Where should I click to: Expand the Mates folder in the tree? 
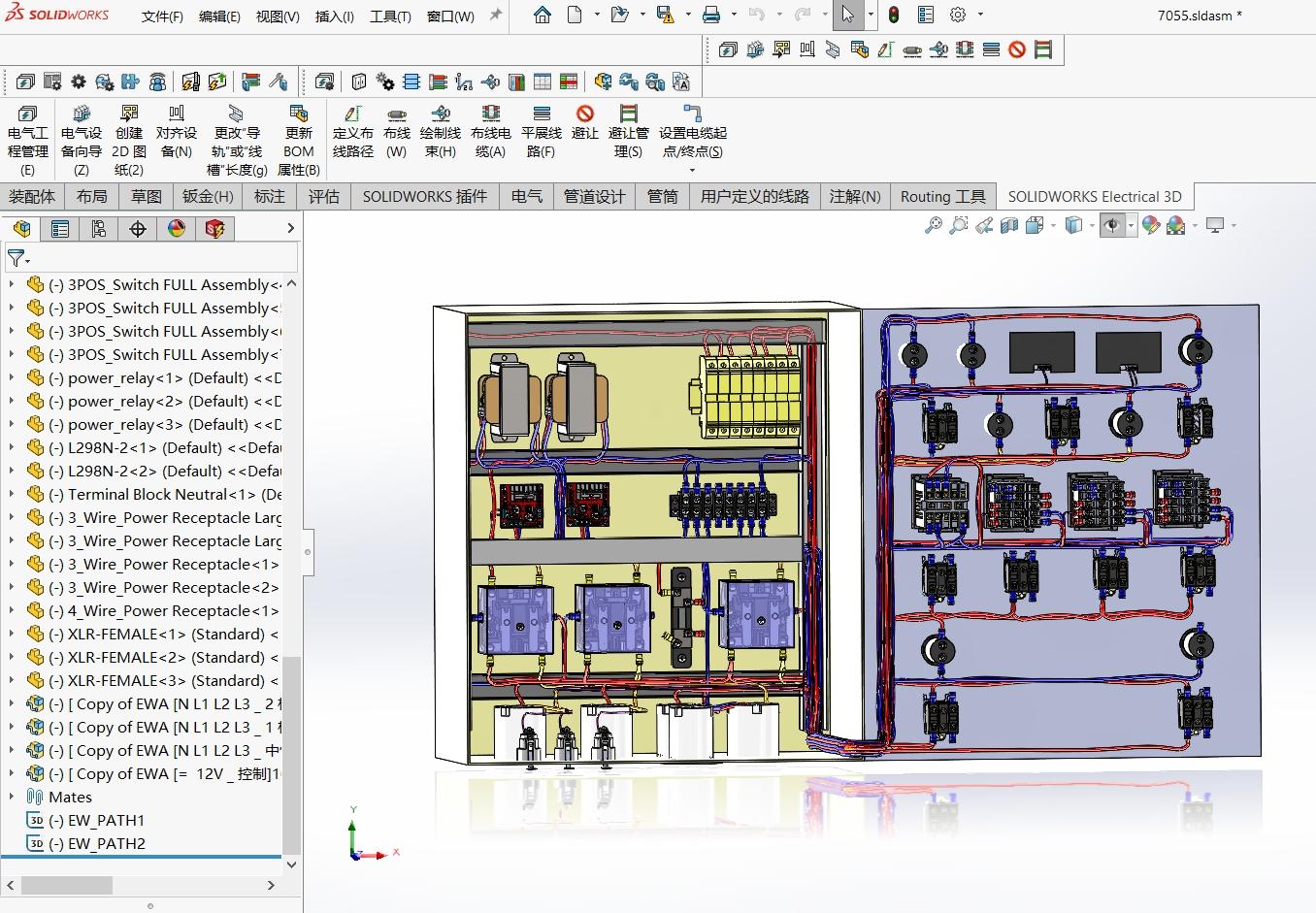[12, 797]
